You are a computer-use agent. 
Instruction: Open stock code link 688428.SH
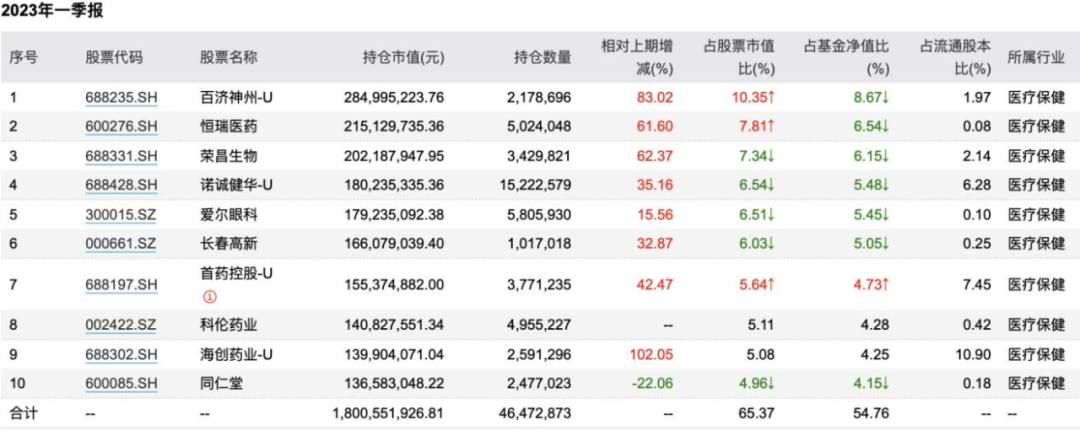tap(121, 185)
